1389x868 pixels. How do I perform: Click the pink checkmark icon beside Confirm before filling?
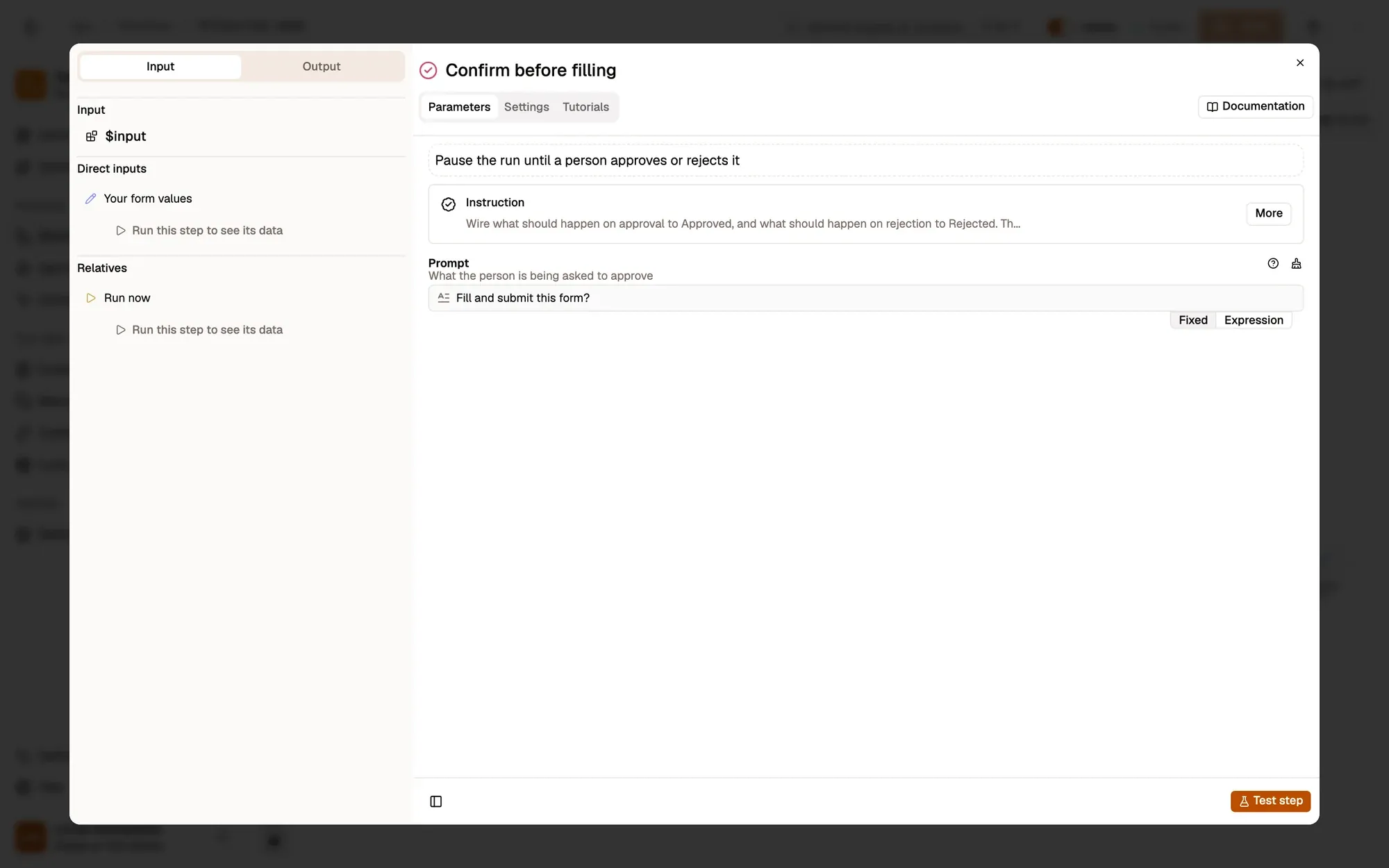429,70
